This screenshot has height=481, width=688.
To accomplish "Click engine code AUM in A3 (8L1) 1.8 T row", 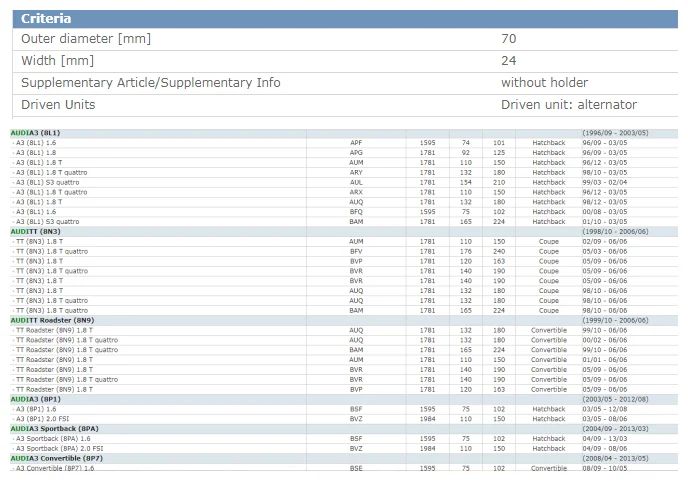I will [x=356, y=163].
